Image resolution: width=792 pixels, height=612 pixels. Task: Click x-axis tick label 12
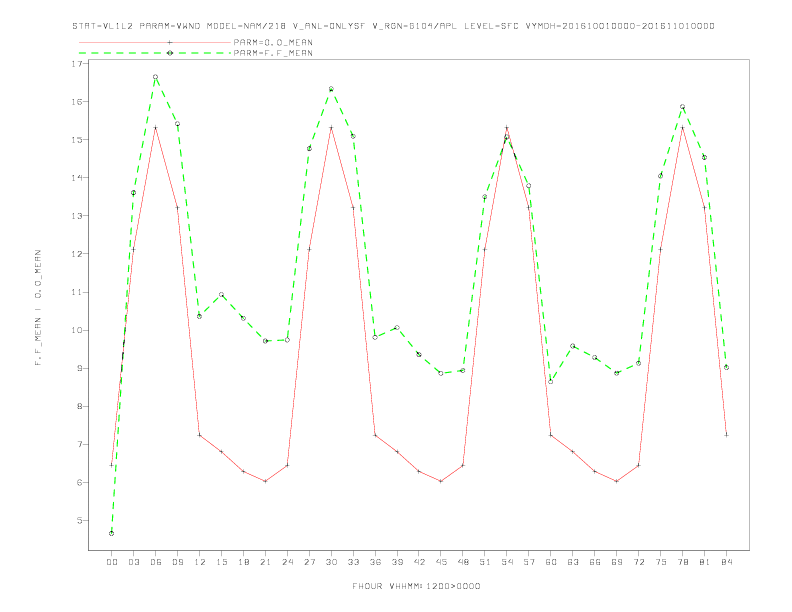coord(200,562)
